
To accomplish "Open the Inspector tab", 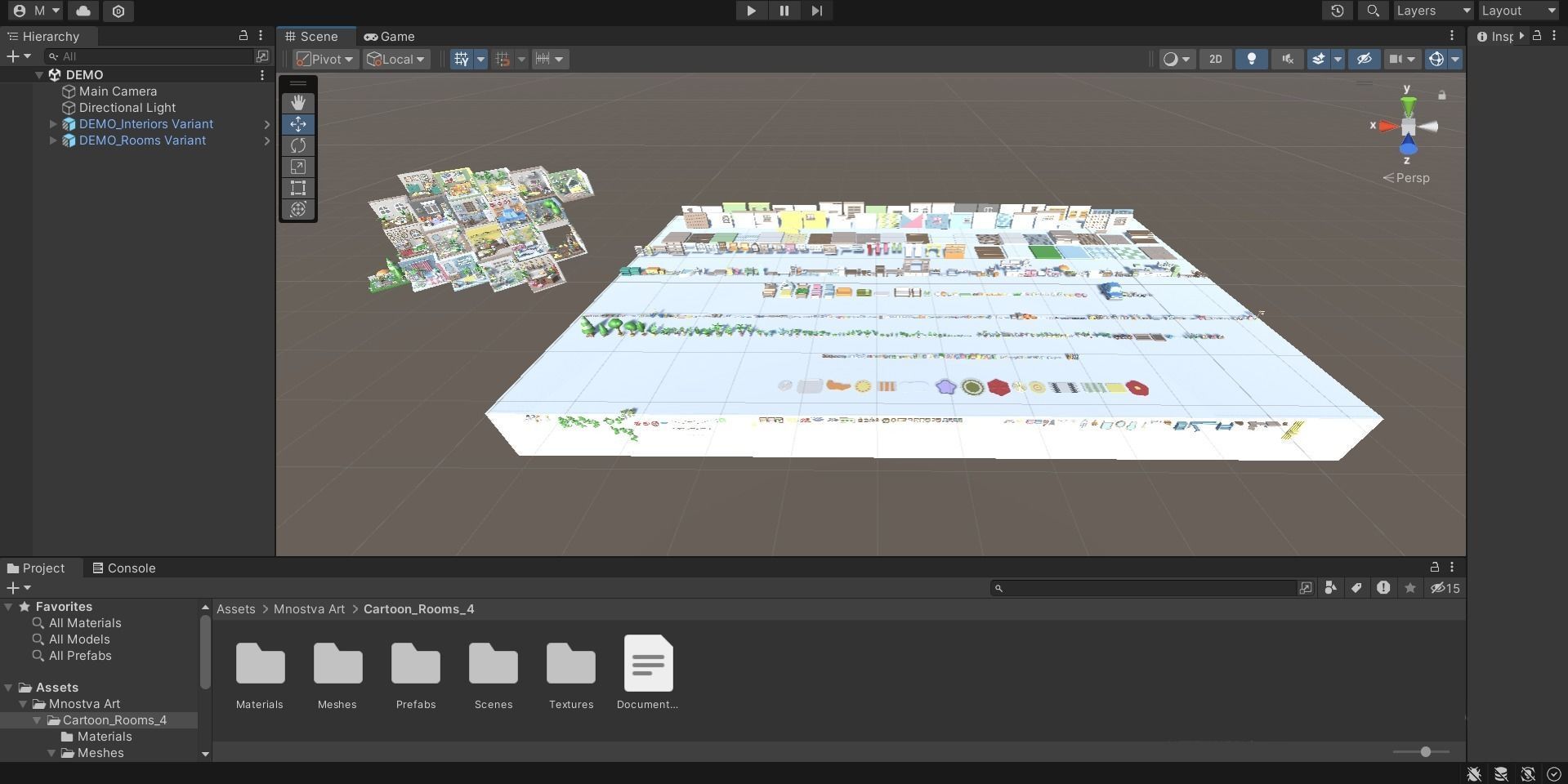I will [x=1495, y=37].
